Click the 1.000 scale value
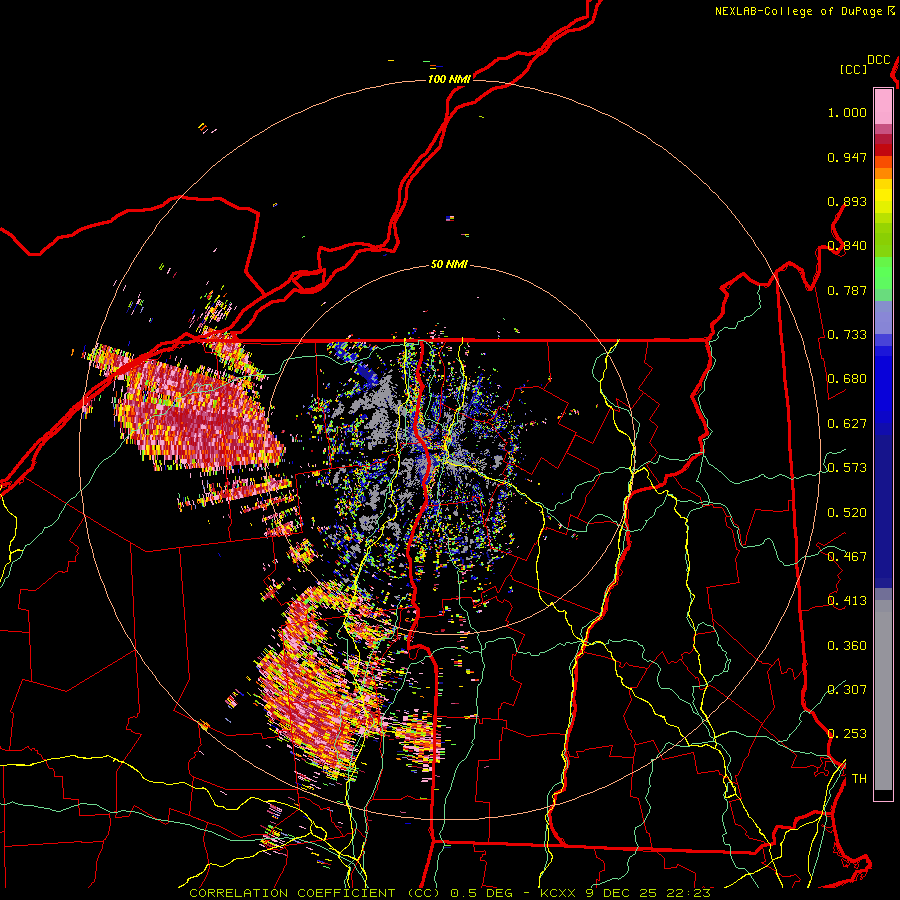 coord(847,112)
